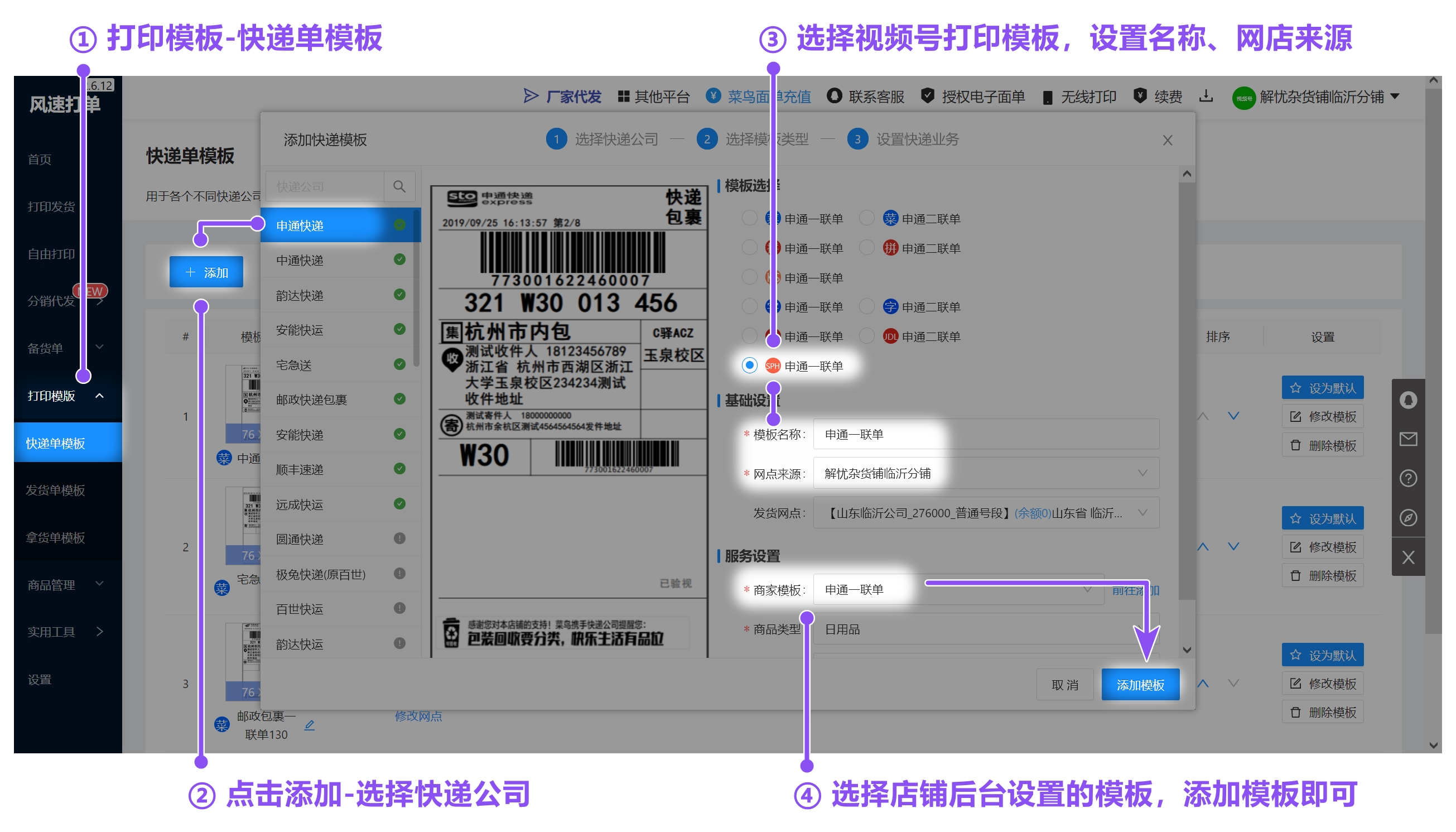The image size is (1456, 832).
Task: Open the 发货网点 dropdown
Action: click(x=985, y=513)
